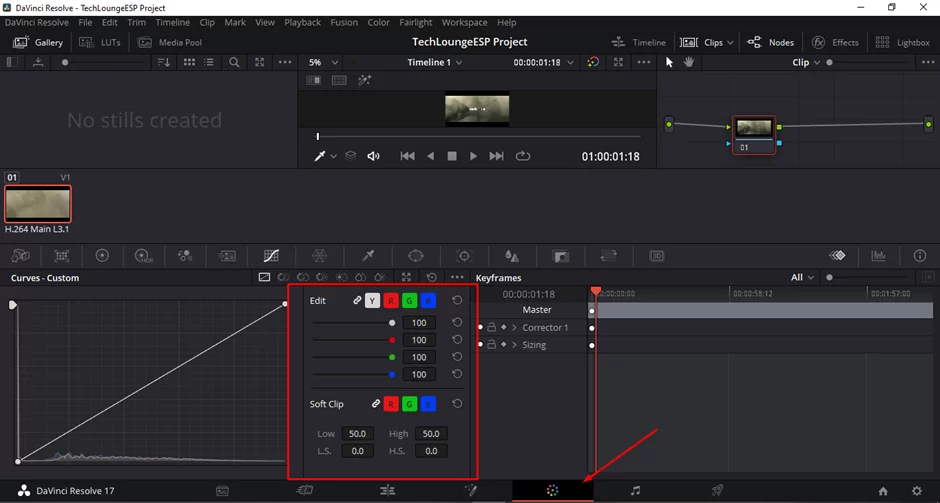This screenshot has width=940, height=503.
Task: Switch to the Fusion page
Action: 471,490
